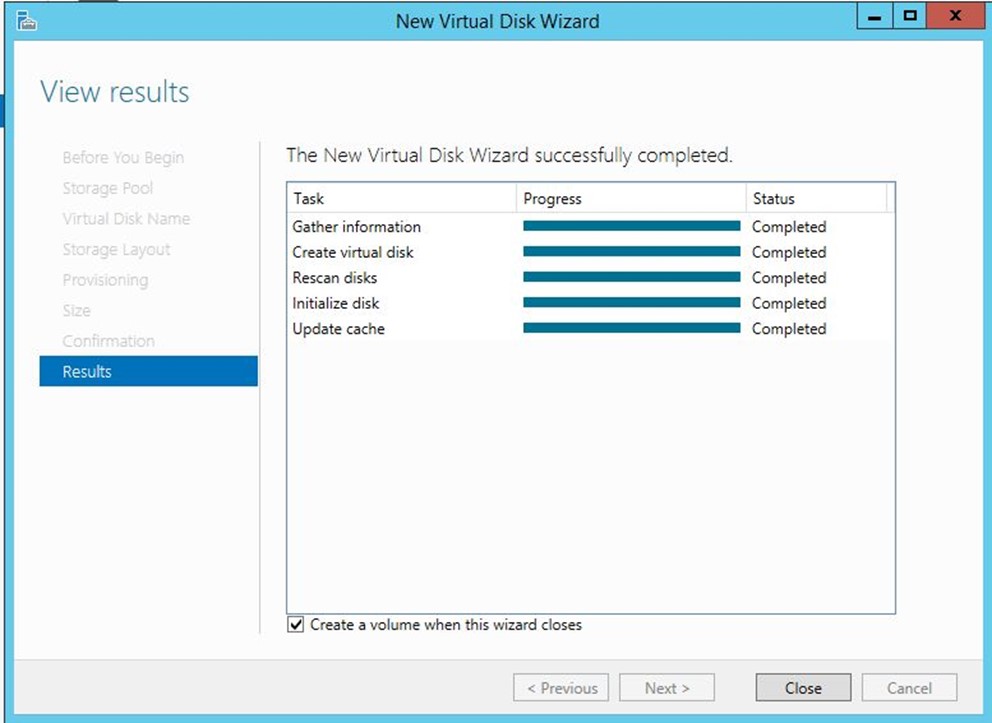992x723 pixels.
Task: Click the 'Next >' button
Action: (667, 688)
